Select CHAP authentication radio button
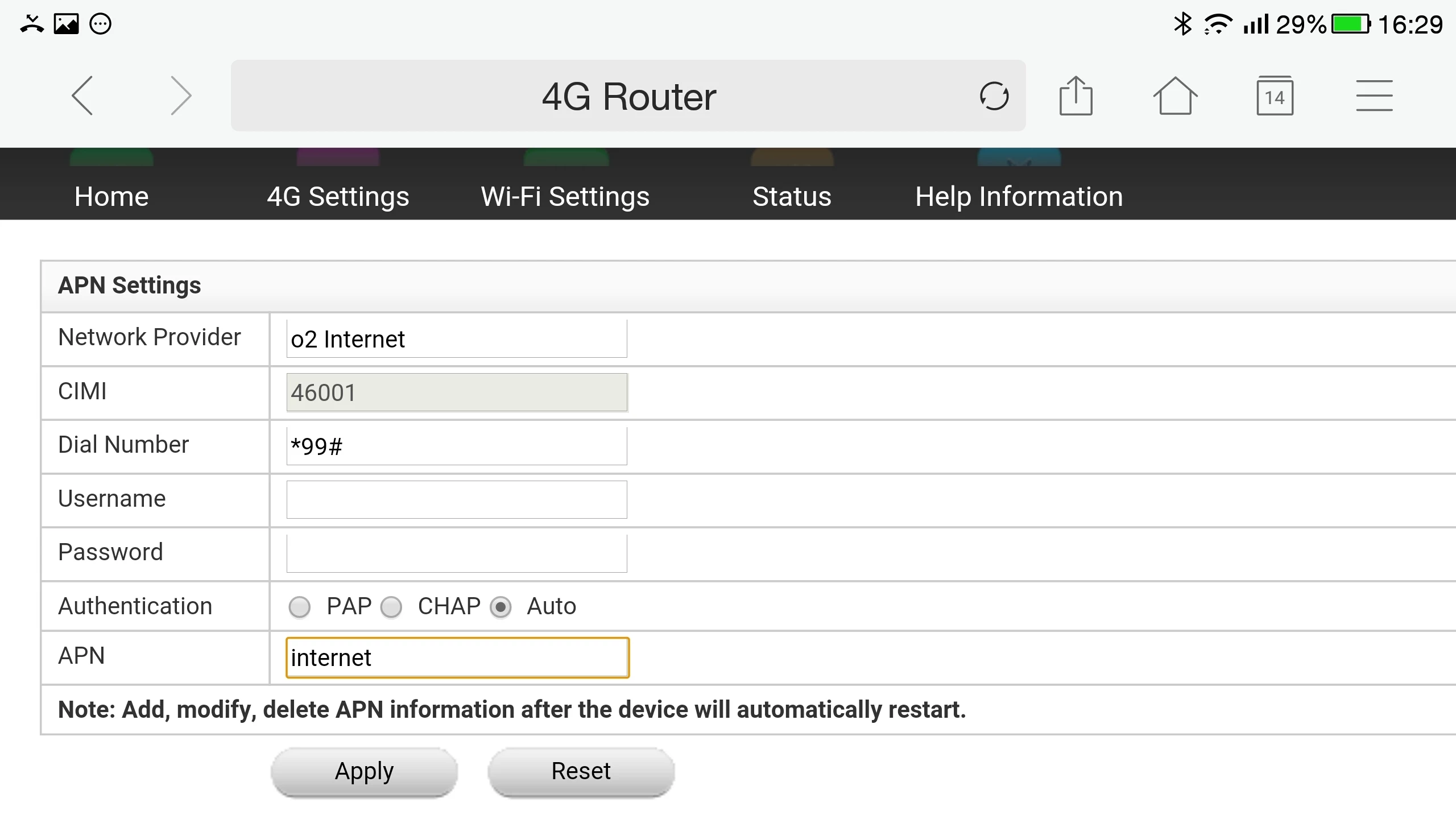The width and height of the screenshot is (1456, 819). point(391,607)
